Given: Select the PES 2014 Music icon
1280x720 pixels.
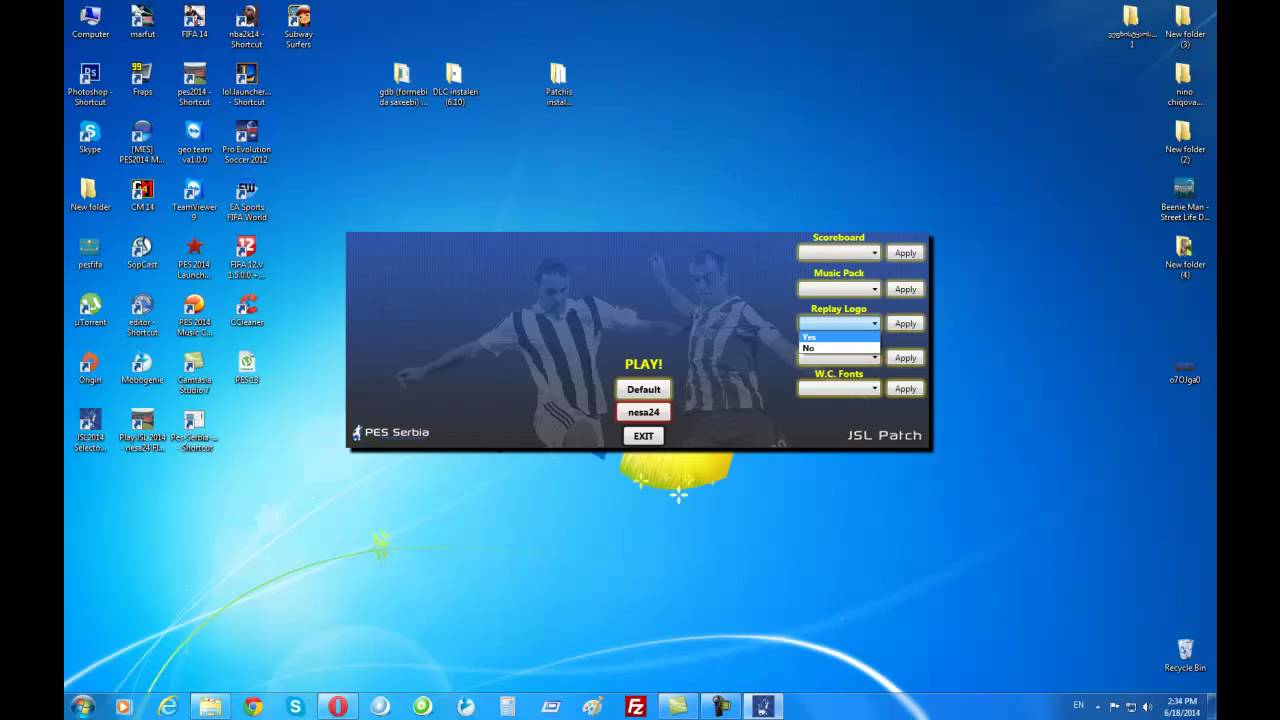Looking at the screenshot, I should click(194, 315).
